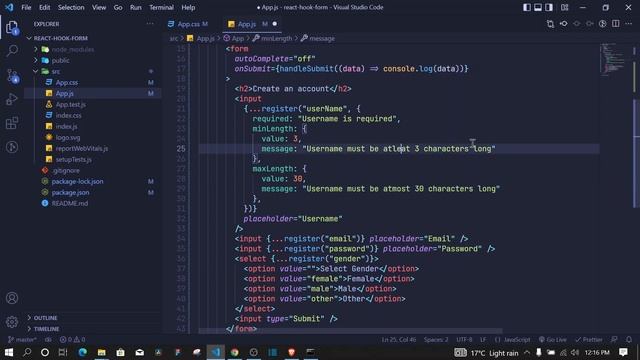Click Prettier status bar item
Image resolution: width=640 pixels, height=360 pixels.
coord(589,340)
